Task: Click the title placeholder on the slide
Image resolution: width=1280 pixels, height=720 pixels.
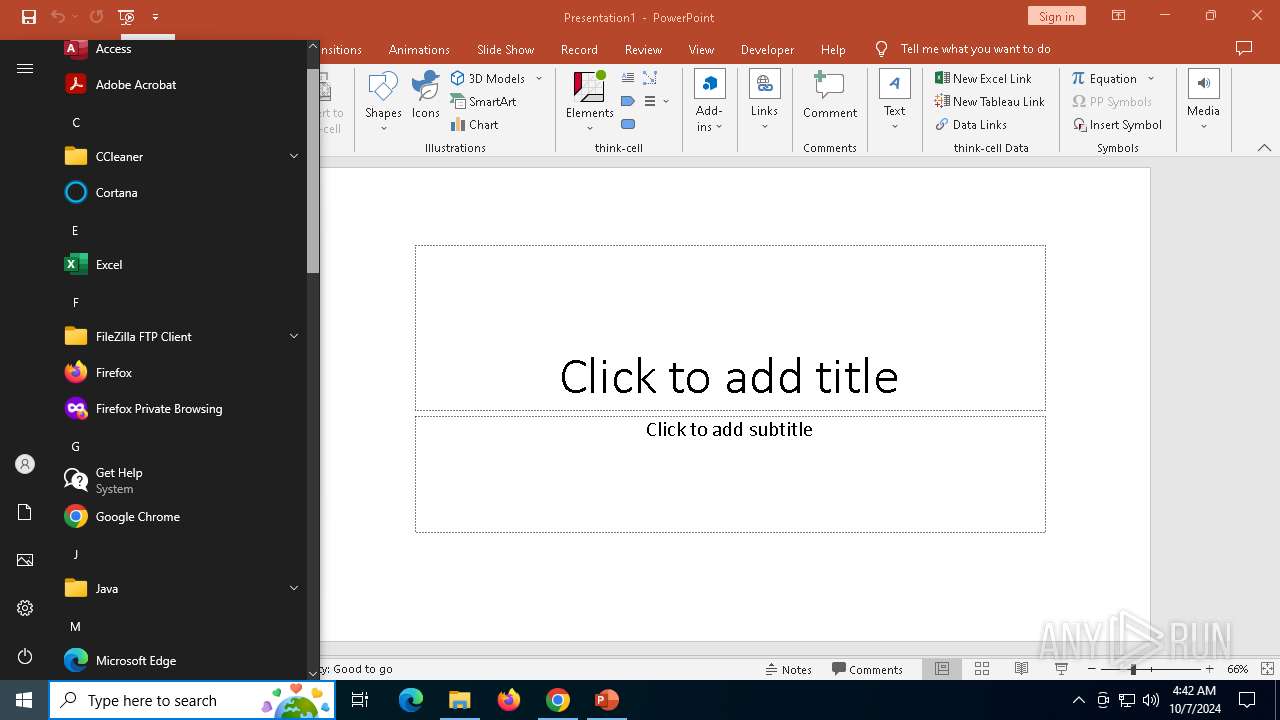Action: 730,328
